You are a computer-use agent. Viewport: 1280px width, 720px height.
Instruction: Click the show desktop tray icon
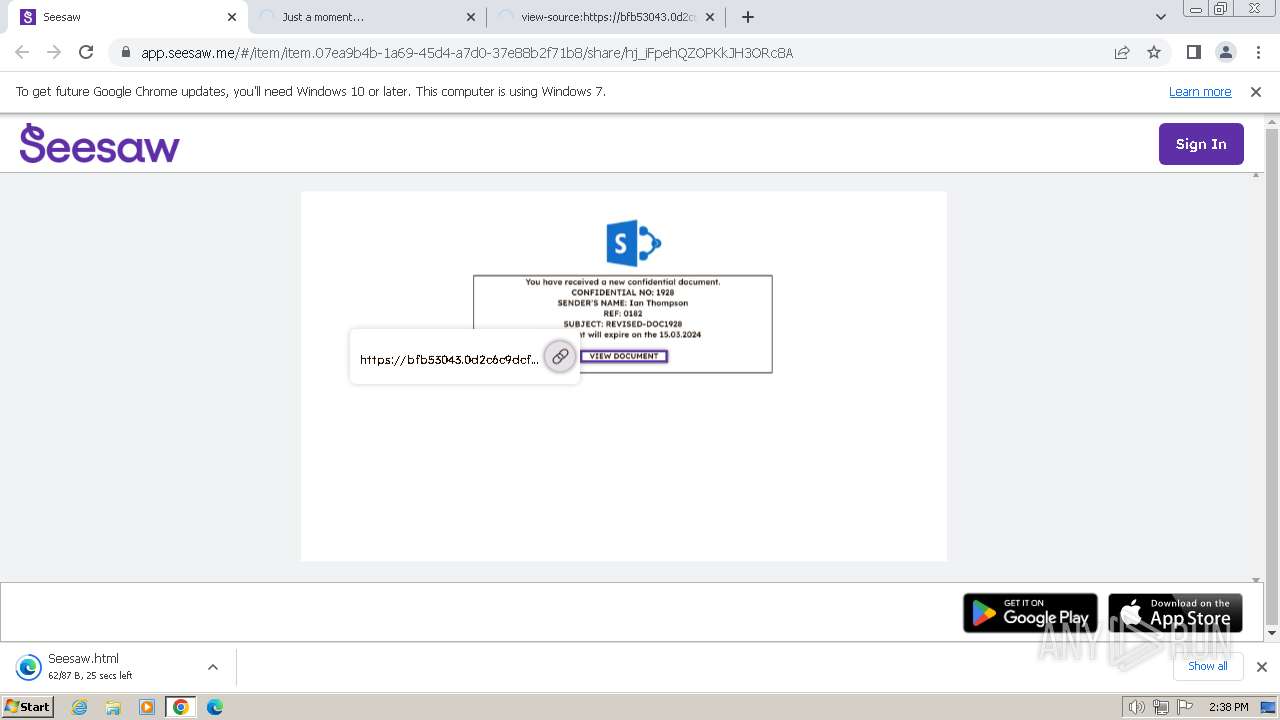1269,707
